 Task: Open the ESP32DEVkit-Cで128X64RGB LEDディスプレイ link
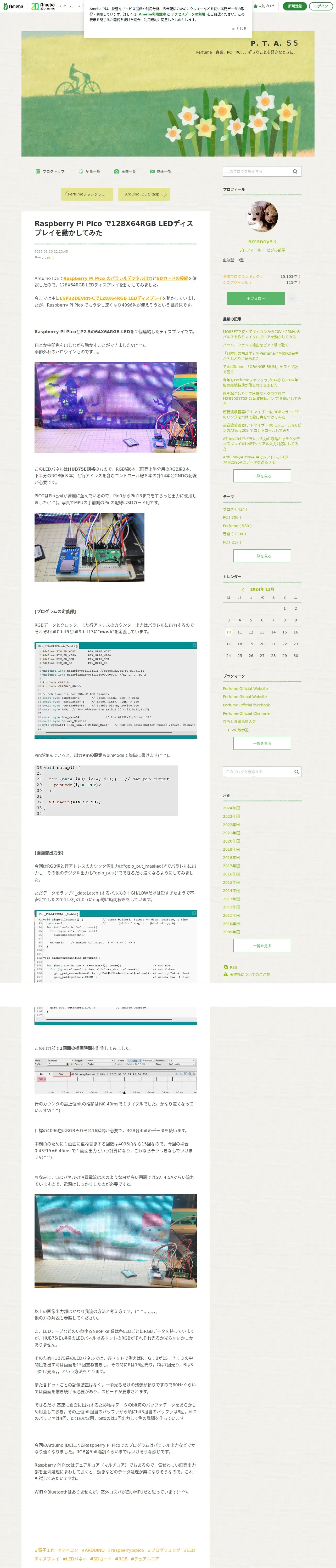(x=110, y=298)
